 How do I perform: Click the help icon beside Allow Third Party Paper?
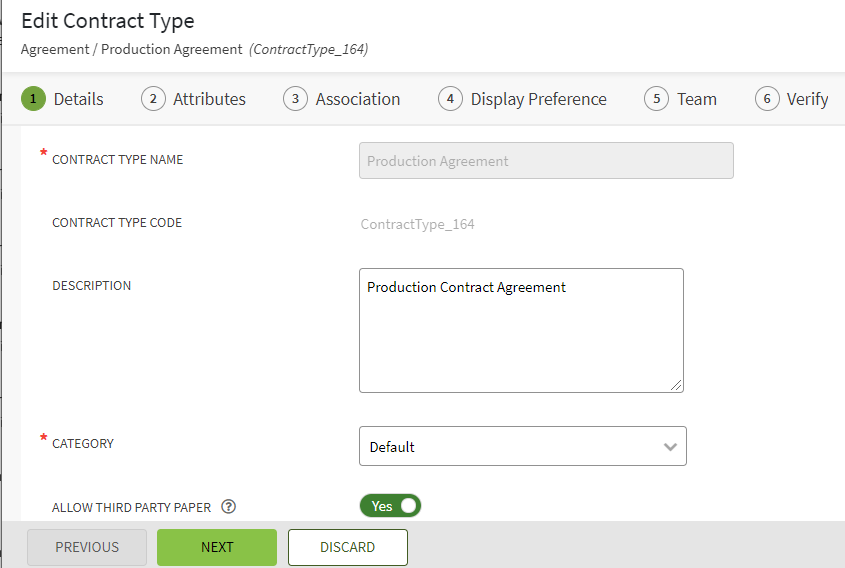pos(228,507)
